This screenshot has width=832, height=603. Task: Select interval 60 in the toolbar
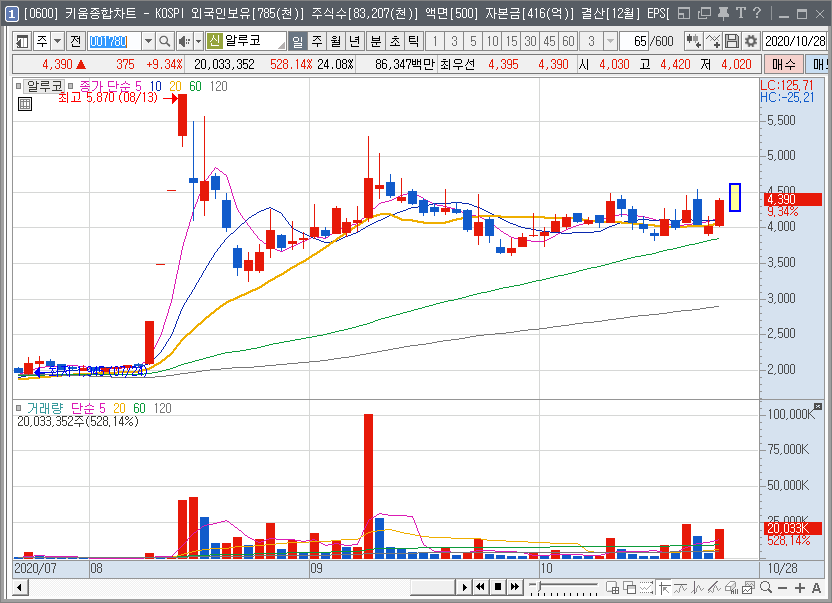click(568, 41)
